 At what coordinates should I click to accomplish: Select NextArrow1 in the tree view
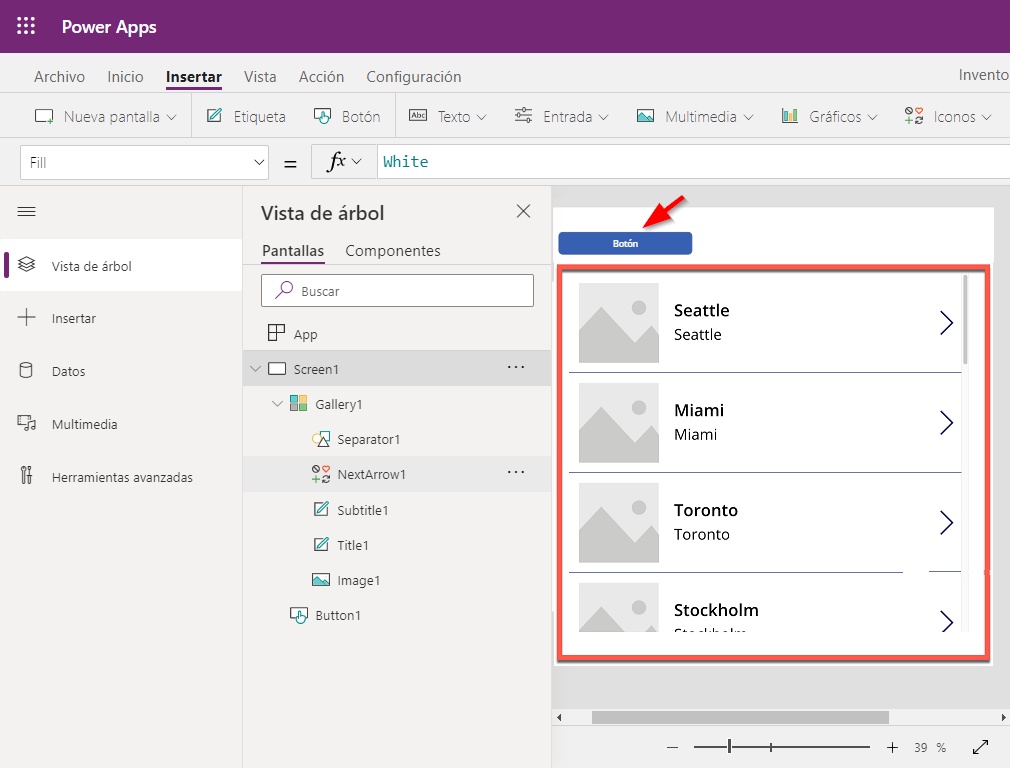point(397,474)
